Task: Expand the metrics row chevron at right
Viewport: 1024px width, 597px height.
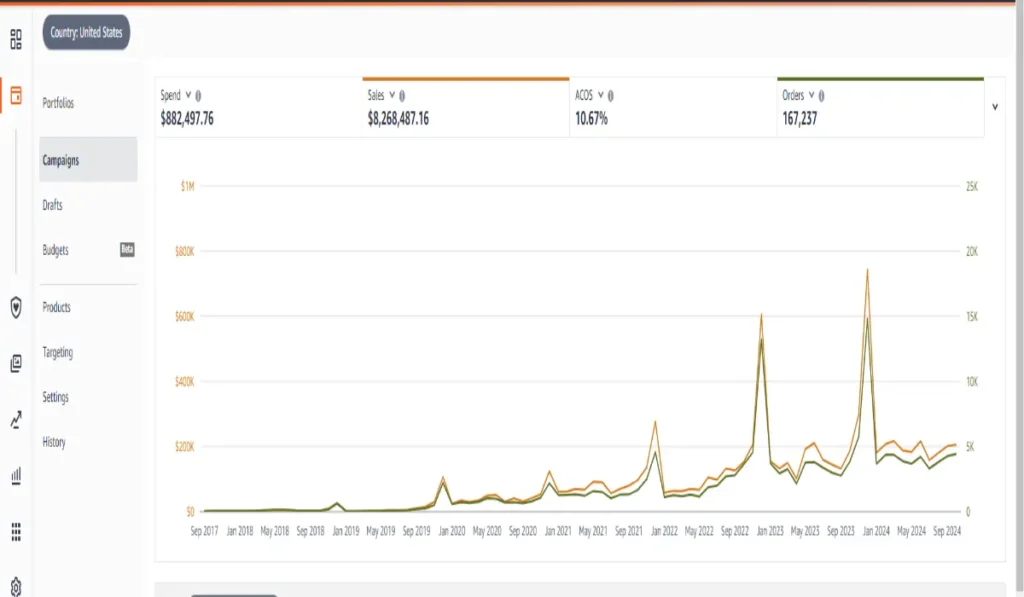Action: (x=995, y=106)
